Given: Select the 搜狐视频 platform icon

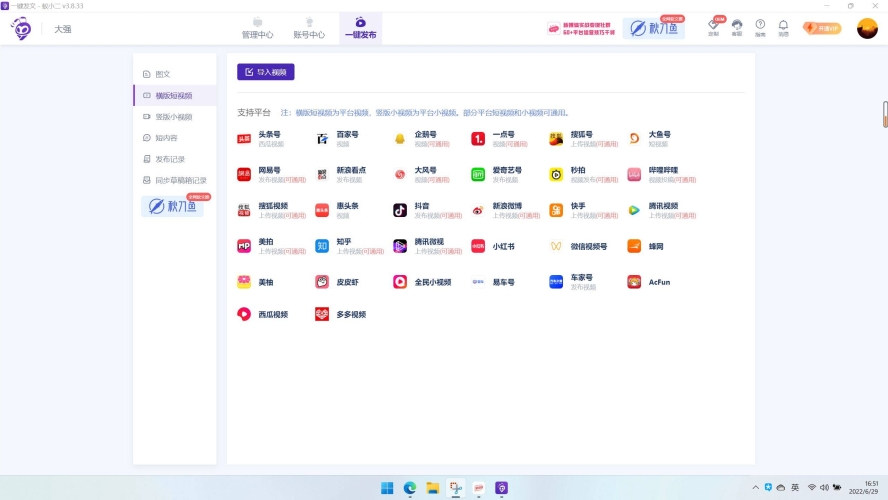Looking at the screenshot, I should [x=244, y=210].
